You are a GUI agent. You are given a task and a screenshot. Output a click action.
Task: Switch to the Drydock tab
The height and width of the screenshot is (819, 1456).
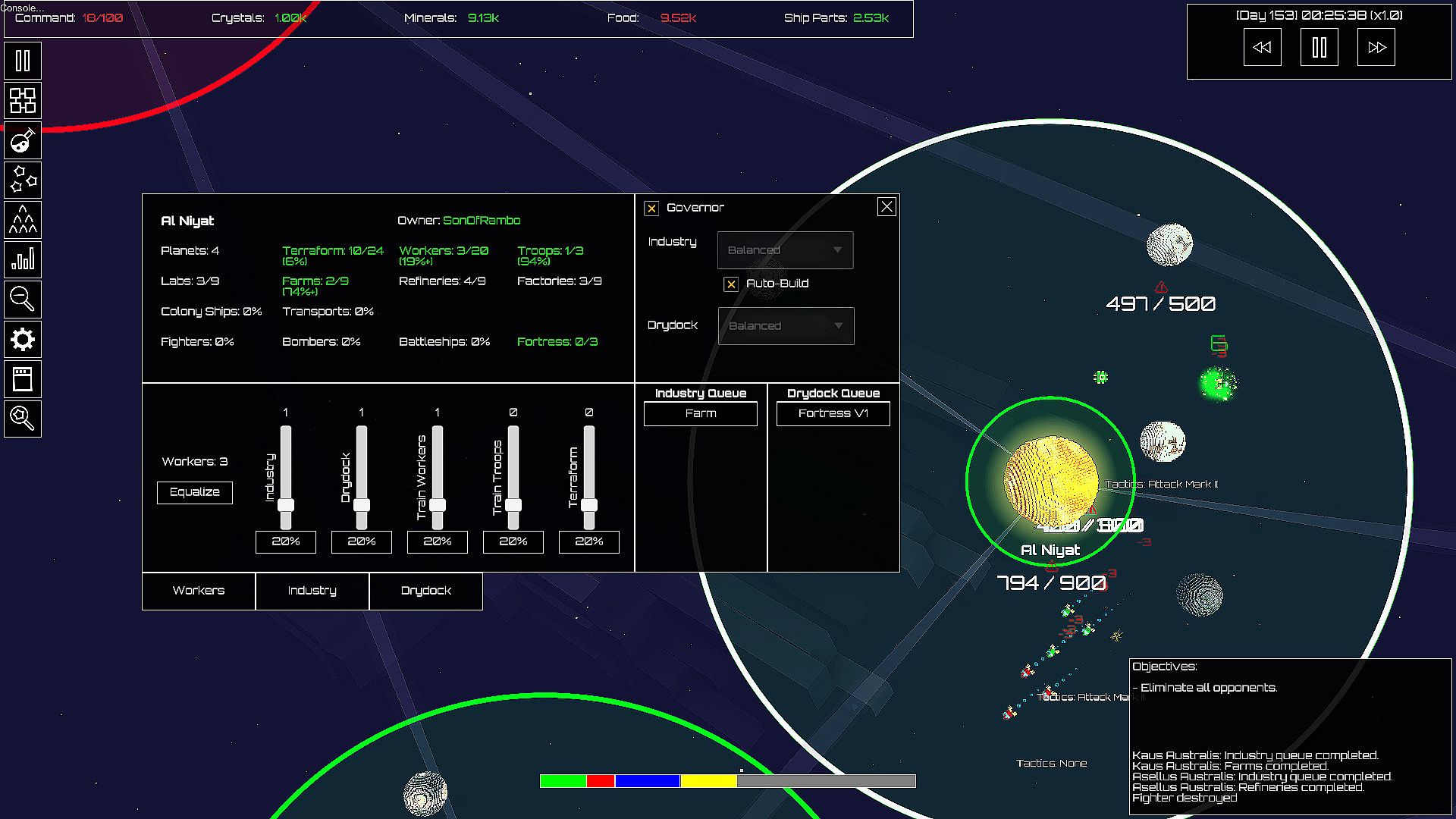coord(425,591)
